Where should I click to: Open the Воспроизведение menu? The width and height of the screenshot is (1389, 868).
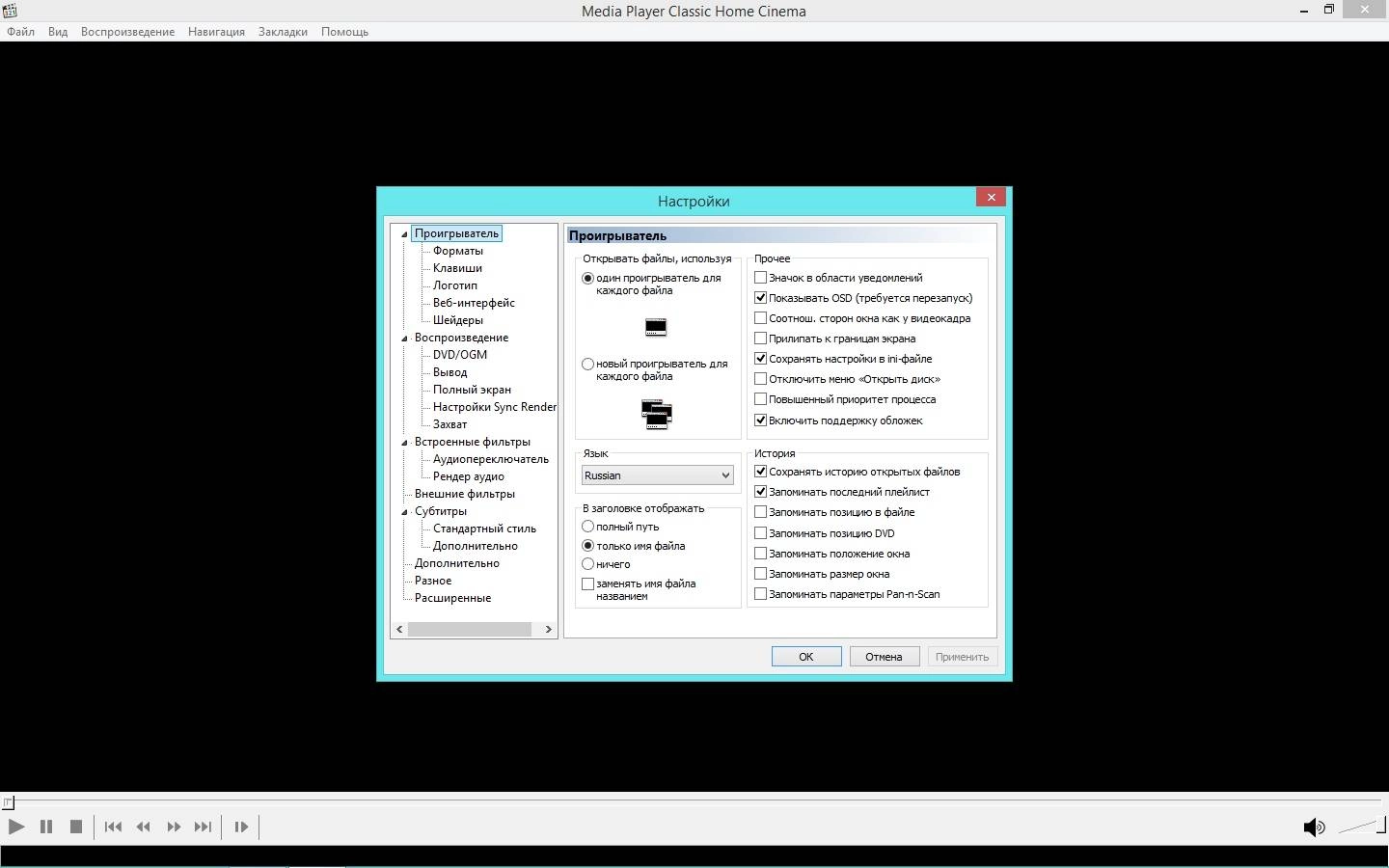coord(127,32)
